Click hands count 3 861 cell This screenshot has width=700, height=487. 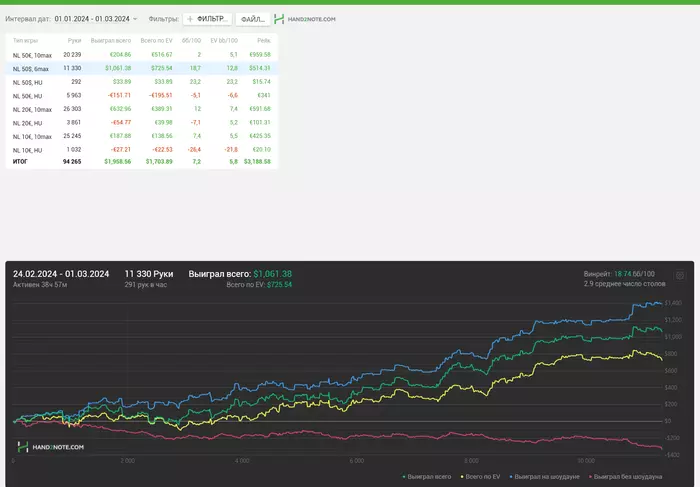(x=74, y=122)
